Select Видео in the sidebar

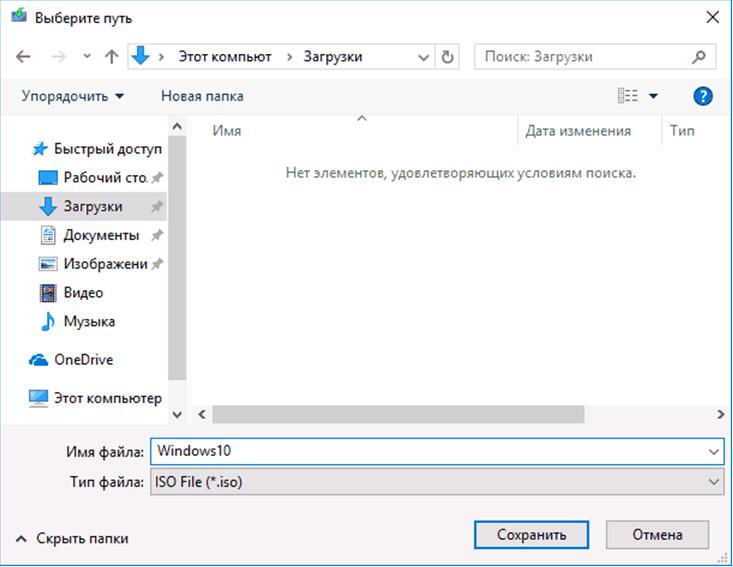(x=83, y=293)
